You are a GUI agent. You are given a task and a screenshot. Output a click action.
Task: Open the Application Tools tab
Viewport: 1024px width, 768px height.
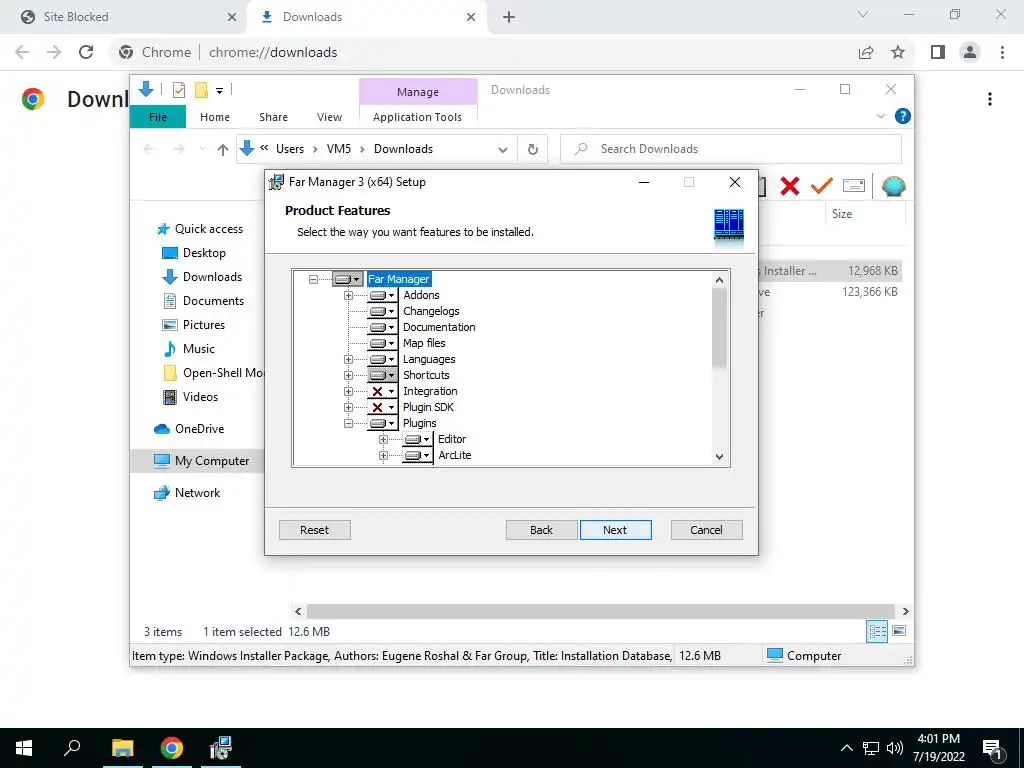[417, 117]
